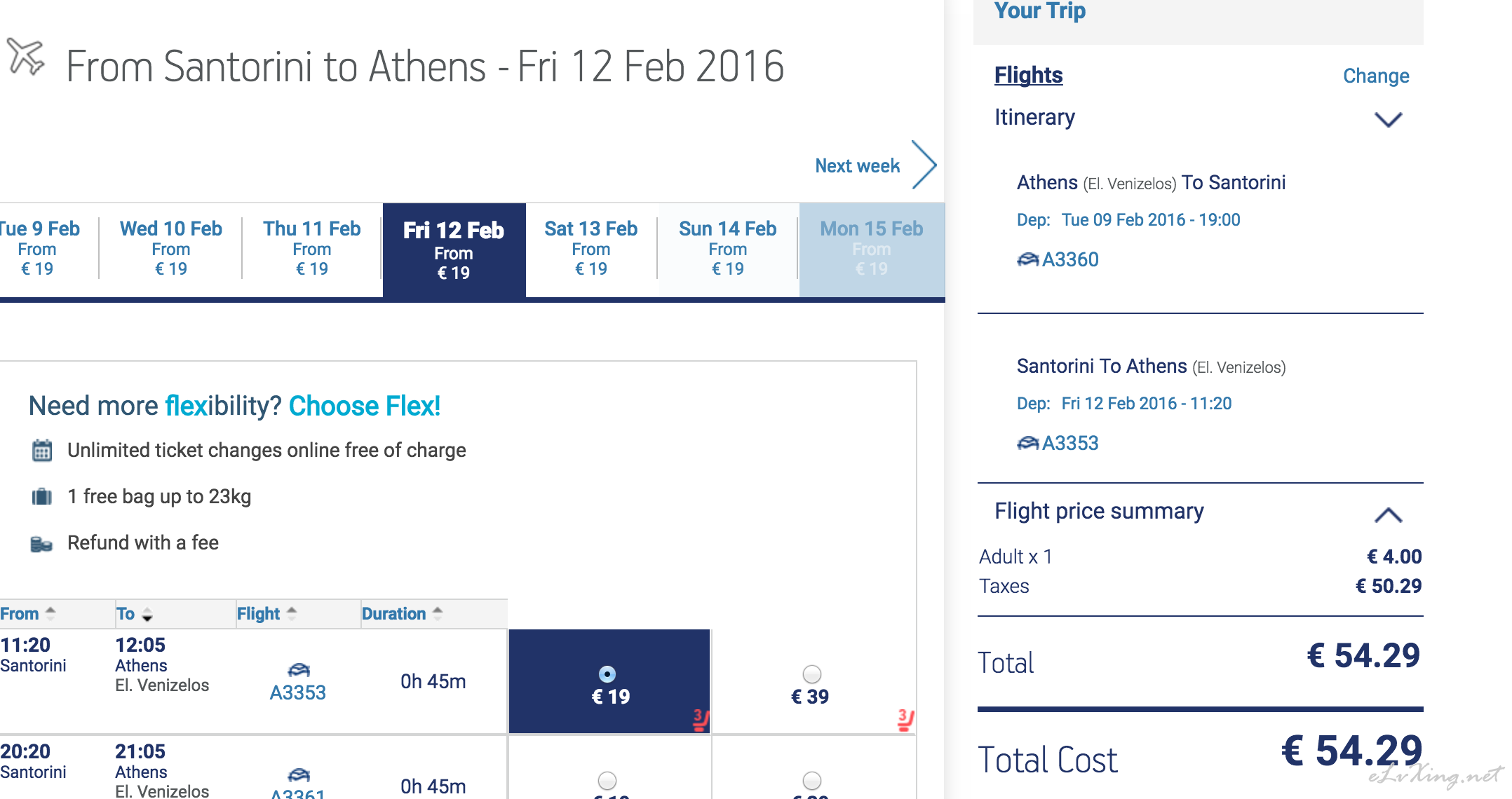
Task: Open the Flights link in Your Trip
Action: 1028,75
